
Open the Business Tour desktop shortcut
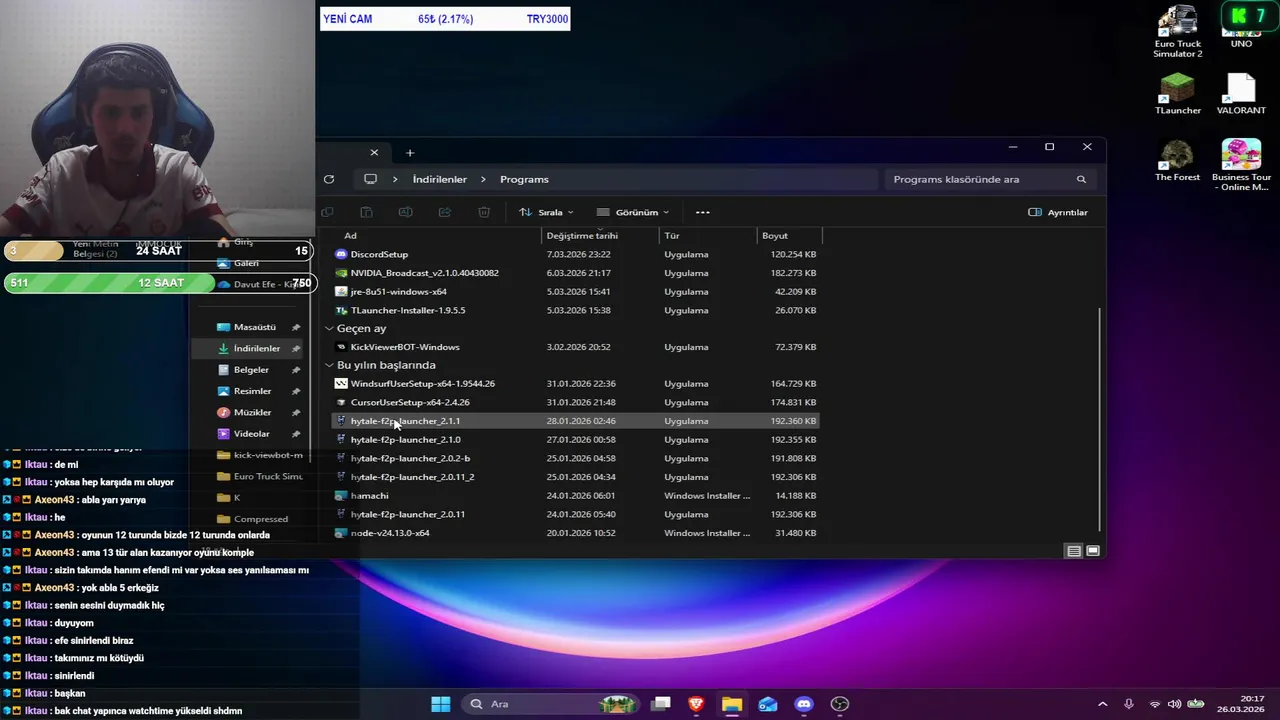coord(1241,165)
